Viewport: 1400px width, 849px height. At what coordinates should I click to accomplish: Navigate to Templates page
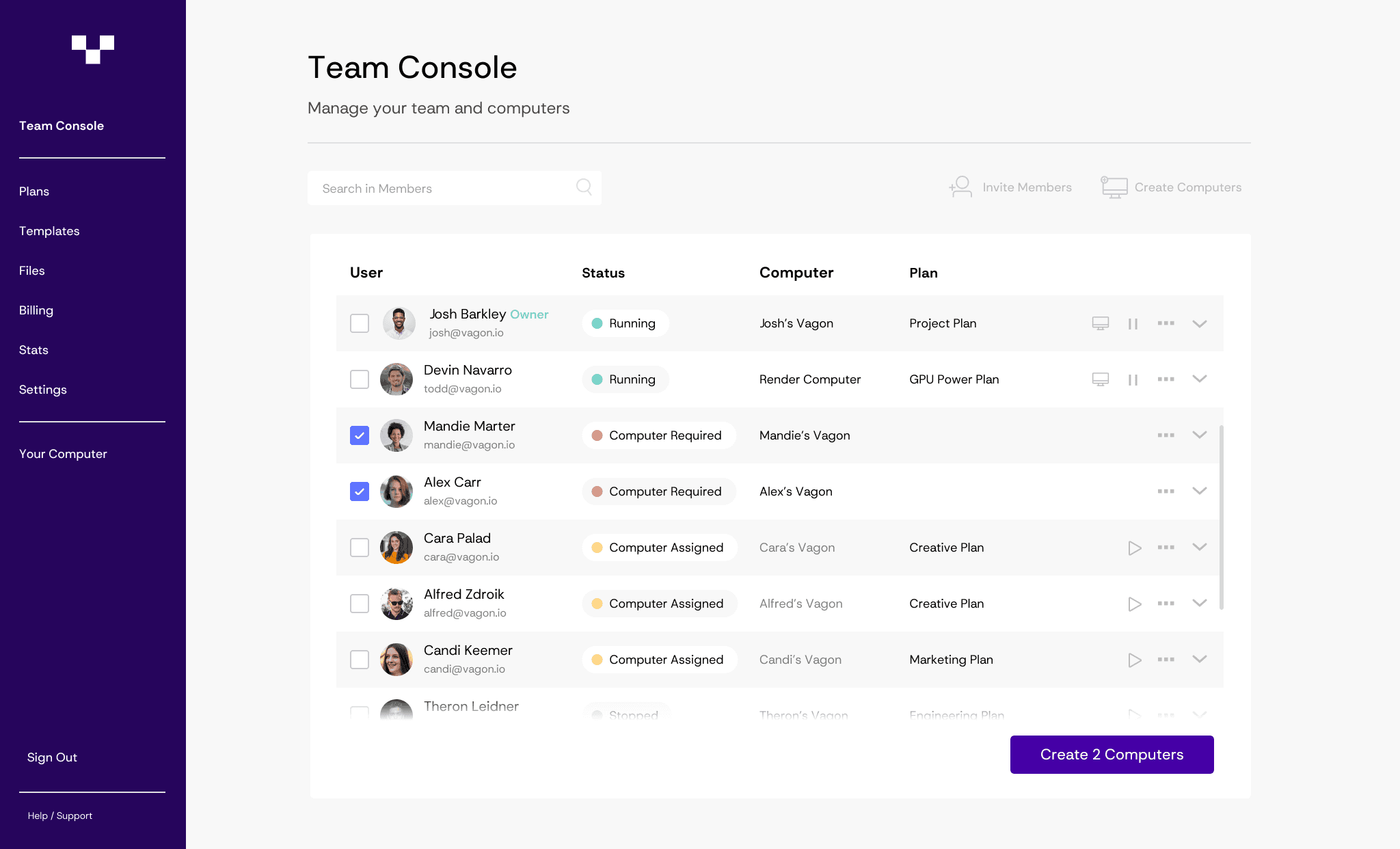(x=49, y=230)
